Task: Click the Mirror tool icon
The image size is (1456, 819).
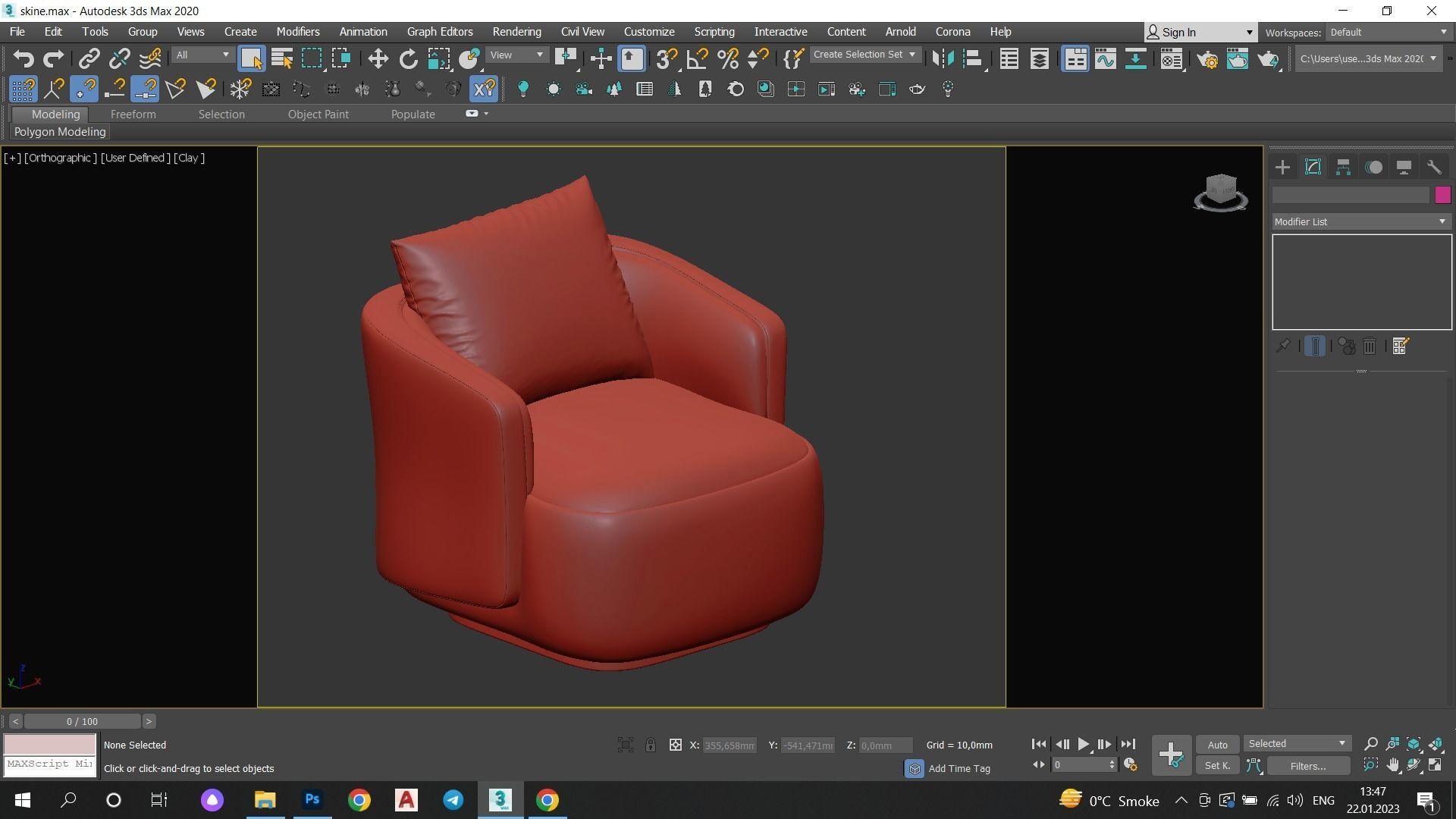Action: (x=943, y=58)
